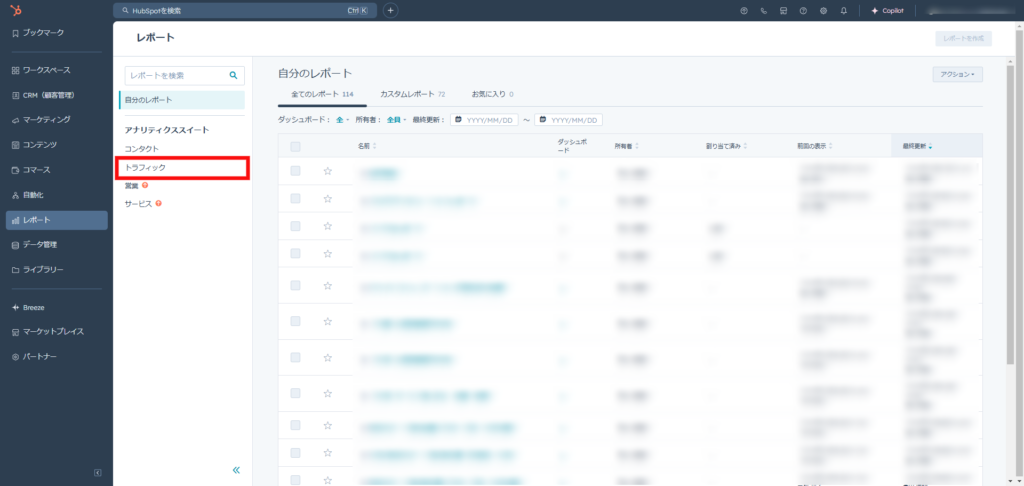Sort table by 所有者 column

pyautogui.click(x=626, y=146)
